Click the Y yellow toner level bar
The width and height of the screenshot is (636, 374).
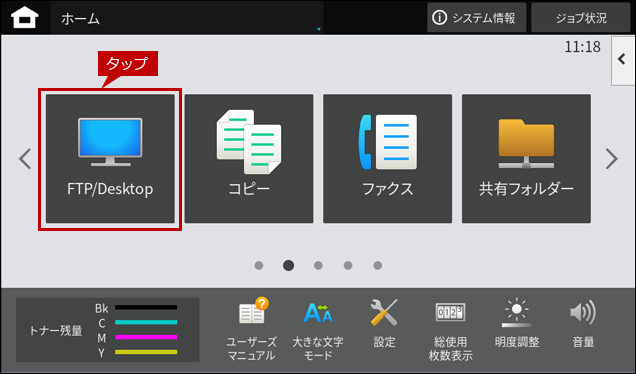pyautogui.click(x=146, y=352)
